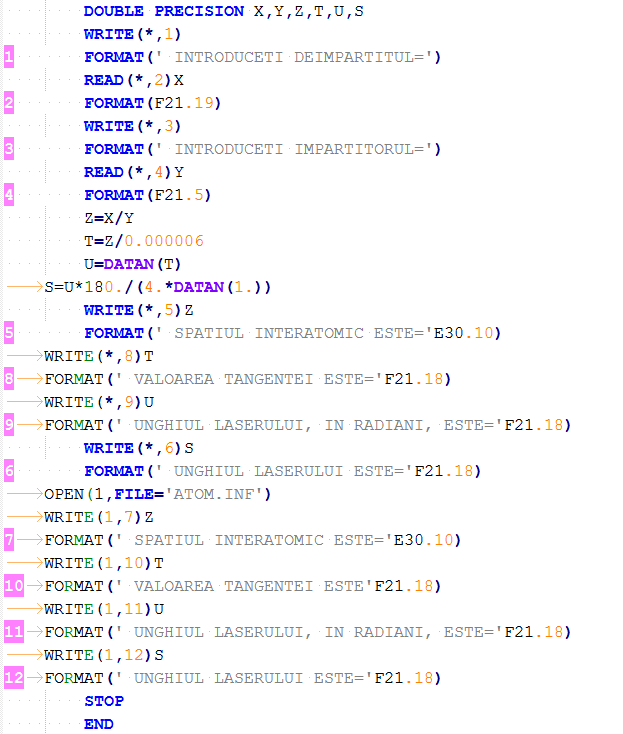Select the pink label marker 3
This screenshot has height=734, width=623.
coord(9,149)
